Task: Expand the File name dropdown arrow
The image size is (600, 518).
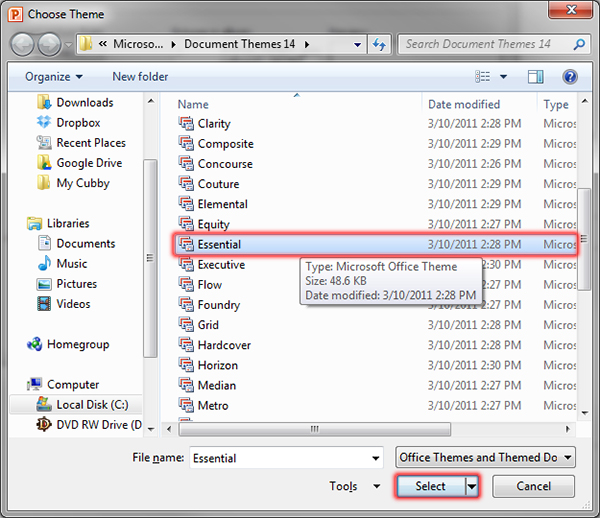Action: [376, 458]
